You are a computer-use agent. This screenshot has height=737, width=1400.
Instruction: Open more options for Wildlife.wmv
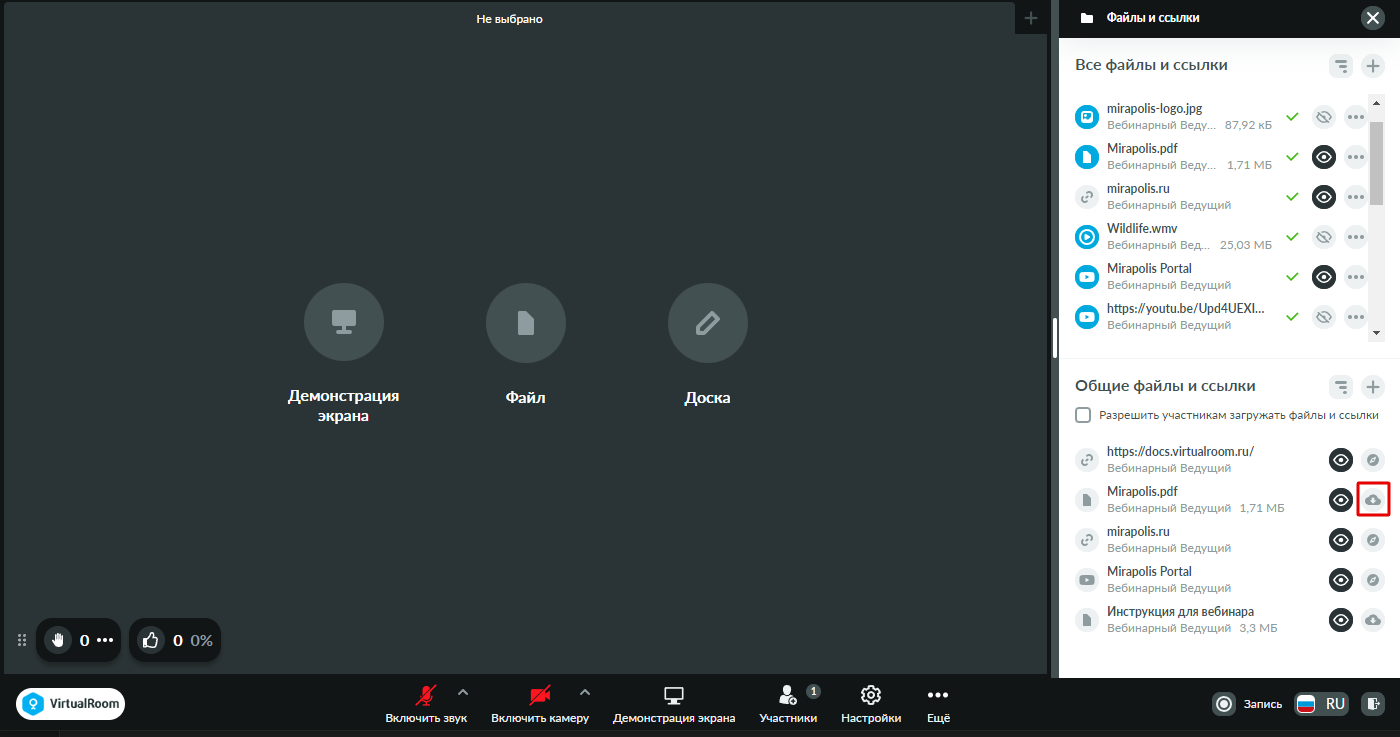(1356, 237)
